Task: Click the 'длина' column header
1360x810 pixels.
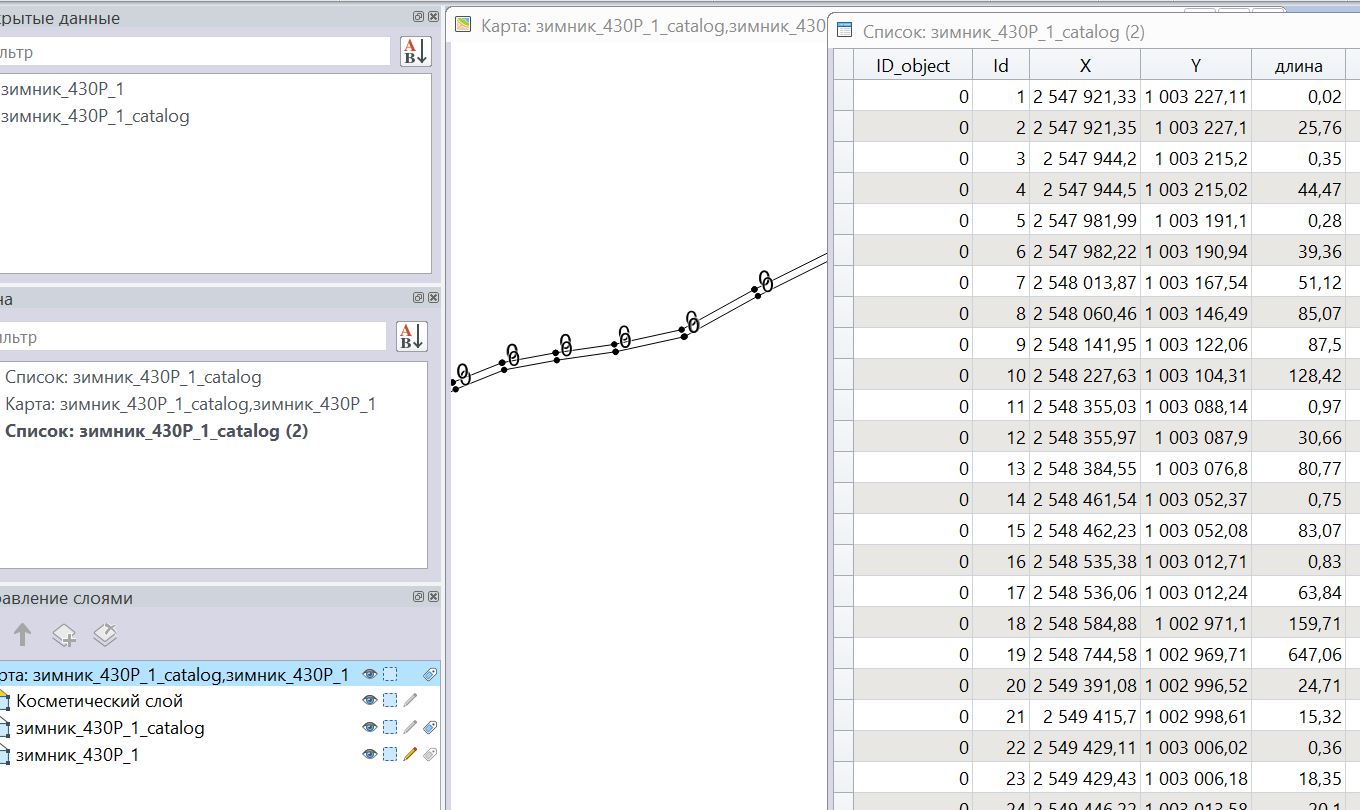Action: 1298,66
